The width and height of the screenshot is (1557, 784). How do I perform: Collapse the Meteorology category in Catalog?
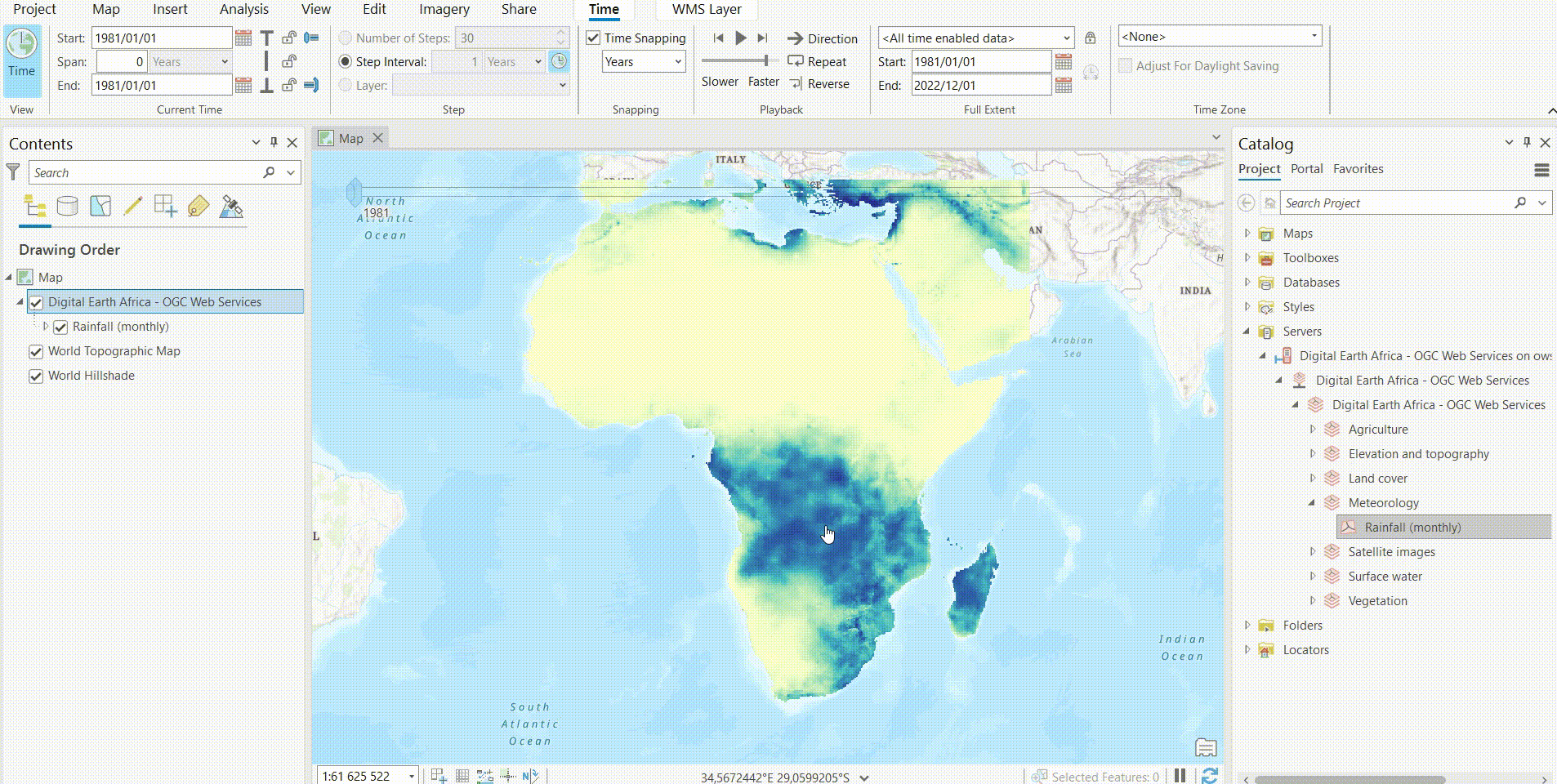pos(1314,502)
